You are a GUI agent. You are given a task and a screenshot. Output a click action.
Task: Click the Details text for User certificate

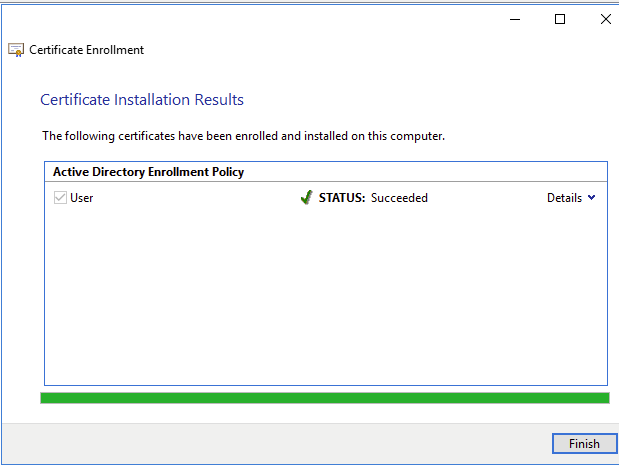click(564, 198)
